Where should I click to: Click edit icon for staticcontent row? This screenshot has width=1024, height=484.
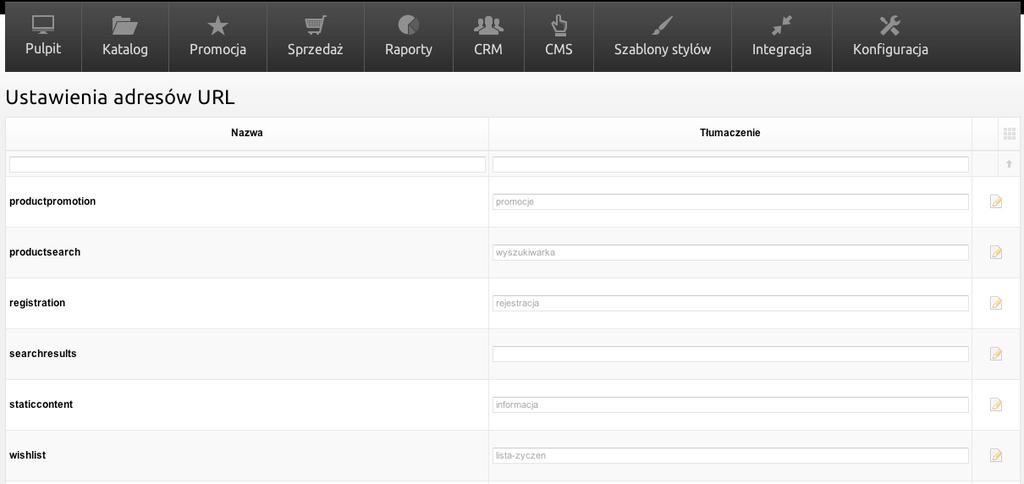click(x=995, y=405)
